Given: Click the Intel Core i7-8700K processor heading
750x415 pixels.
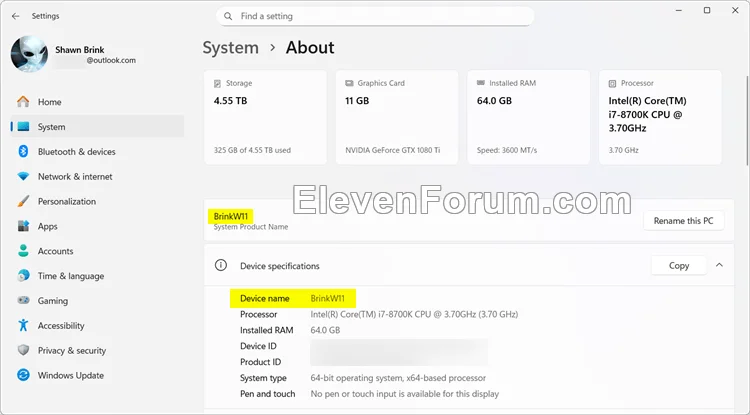Looking at the screenshot, I should pos(647,114).
